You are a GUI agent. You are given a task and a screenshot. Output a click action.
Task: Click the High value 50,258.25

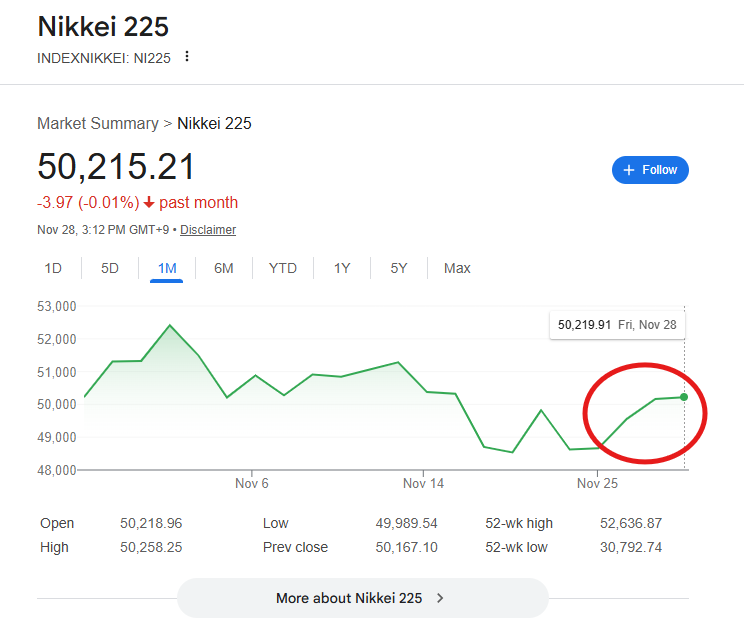pyautogui.click(x=151, y=547)
